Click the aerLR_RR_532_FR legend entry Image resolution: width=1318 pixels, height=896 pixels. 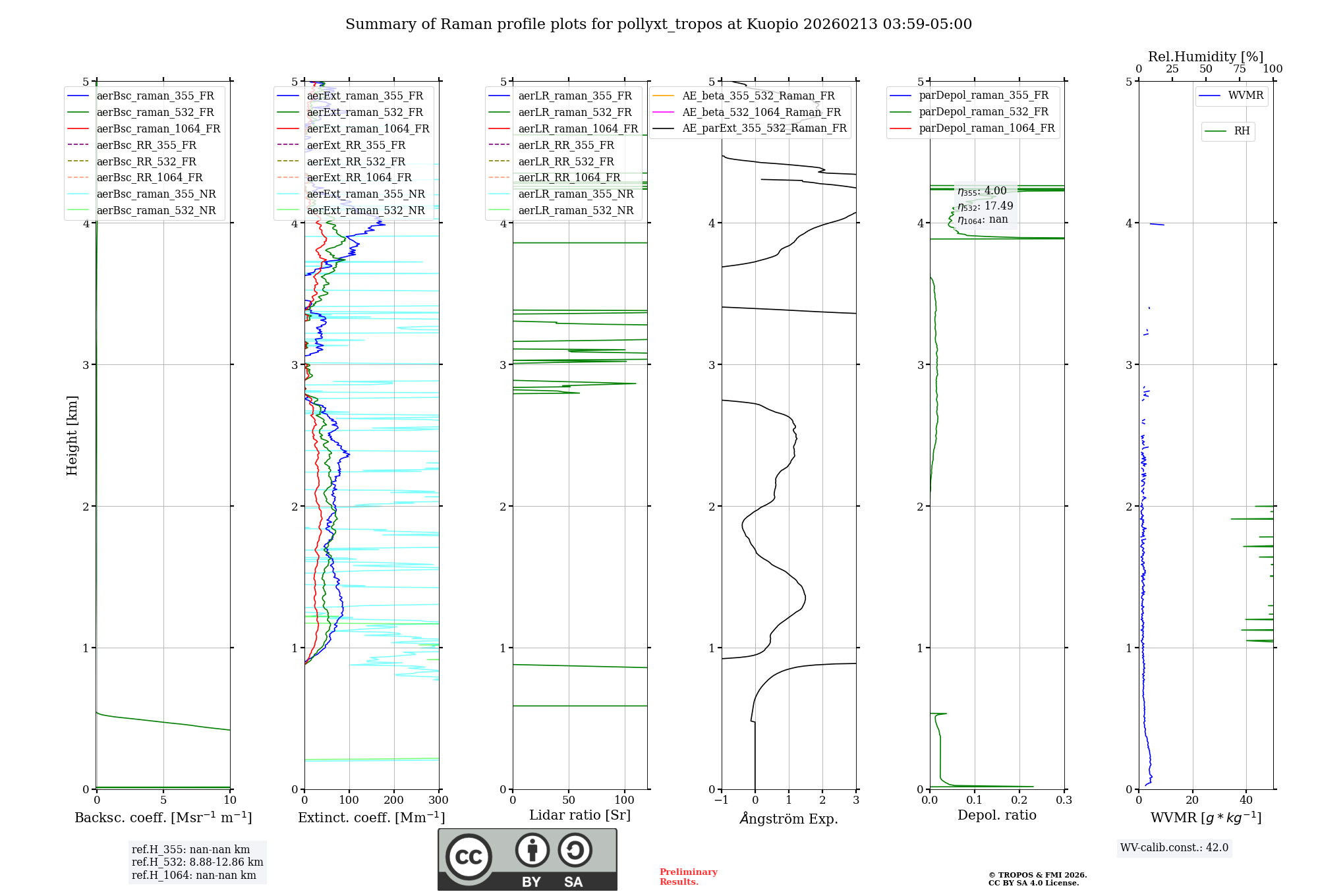pos(565,161)
